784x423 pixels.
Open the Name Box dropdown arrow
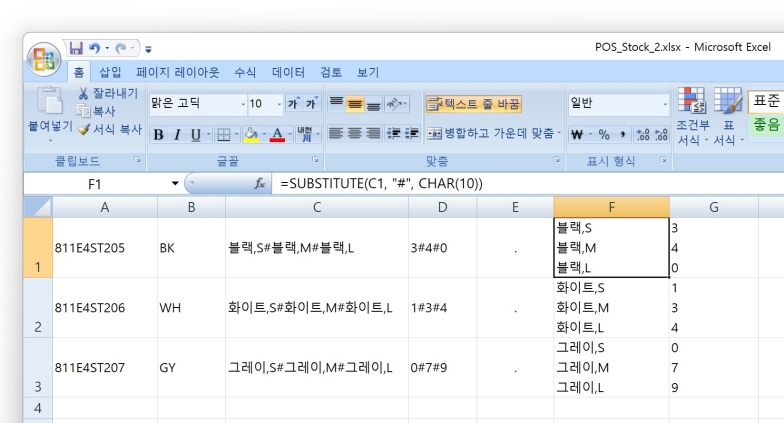[175, 184]
